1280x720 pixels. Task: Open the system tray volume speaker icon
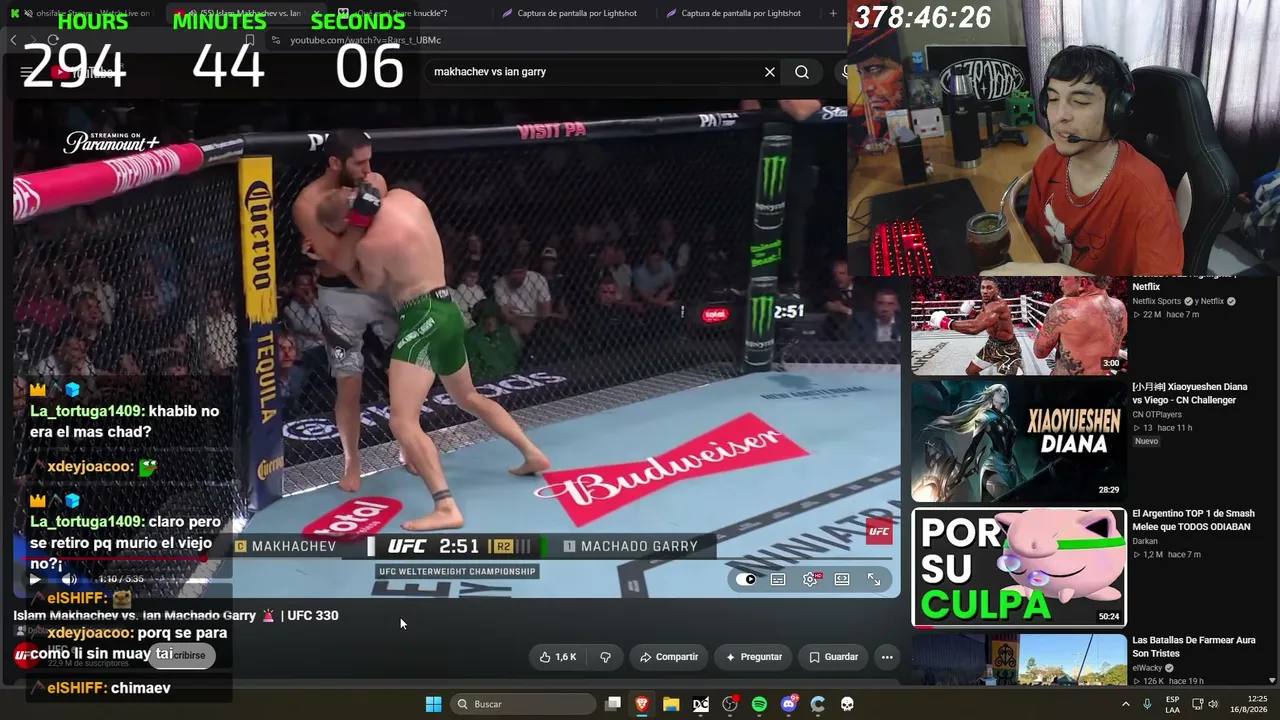coord(1214,704)
